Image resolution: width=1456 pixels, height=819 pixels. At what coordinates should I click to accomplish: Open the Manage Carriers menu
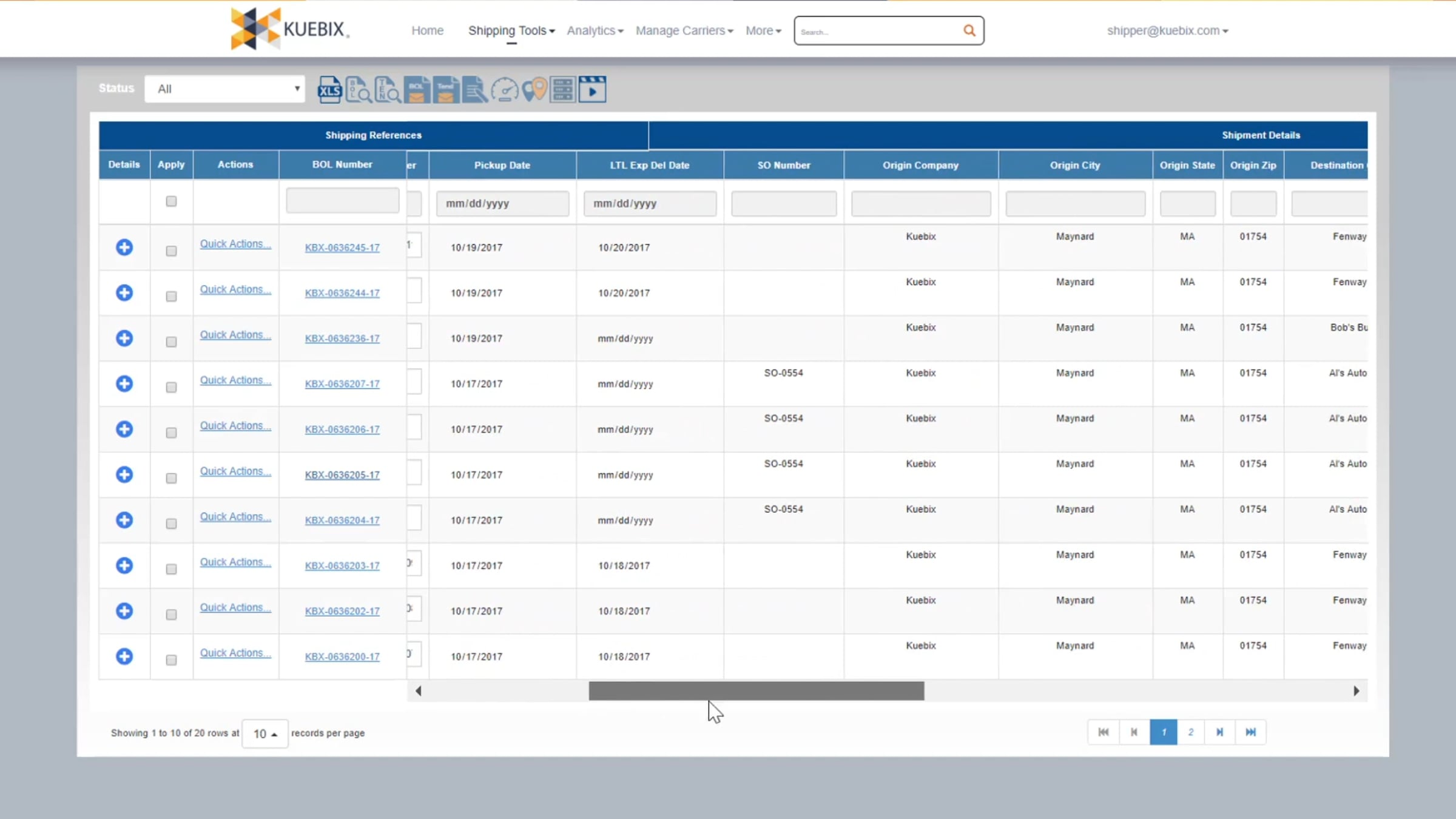tap(684, 30)
